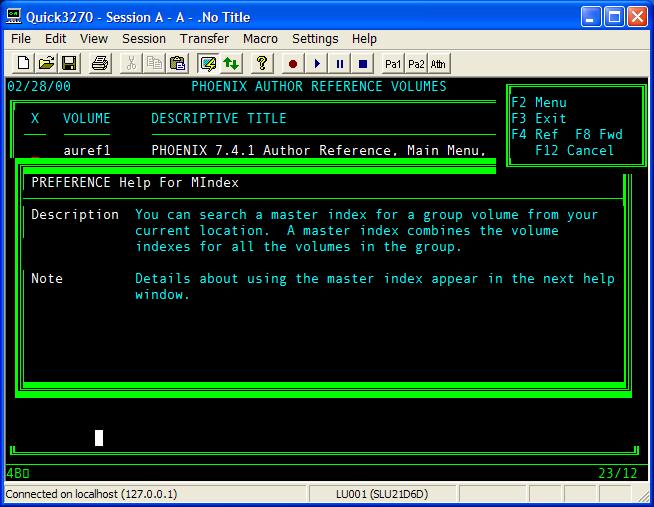Image resolution: width=654 pixels, height=507 pixels.
Task: Click the PREFERENCE Help For MIndex heading
Action: coord(135,183)
